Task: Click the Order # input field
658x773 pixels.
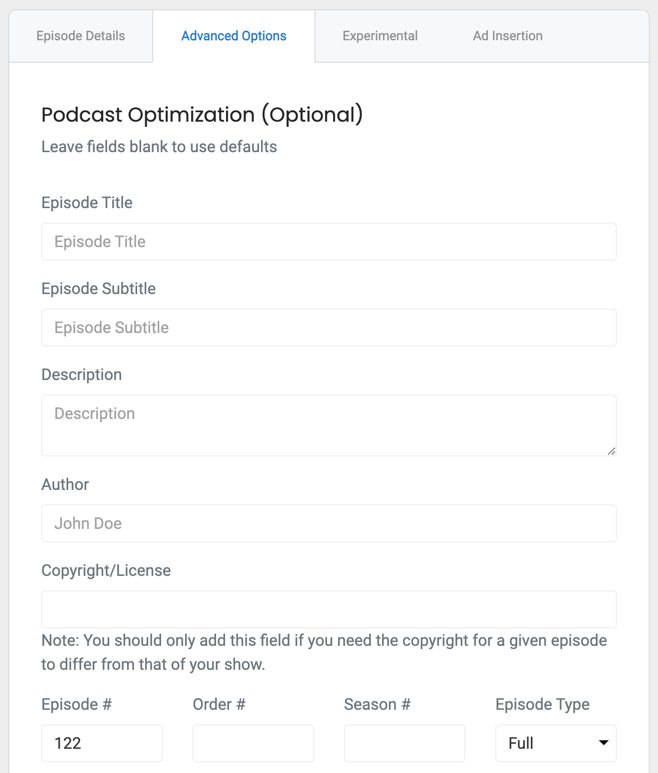Action: [x=253, y=743]
